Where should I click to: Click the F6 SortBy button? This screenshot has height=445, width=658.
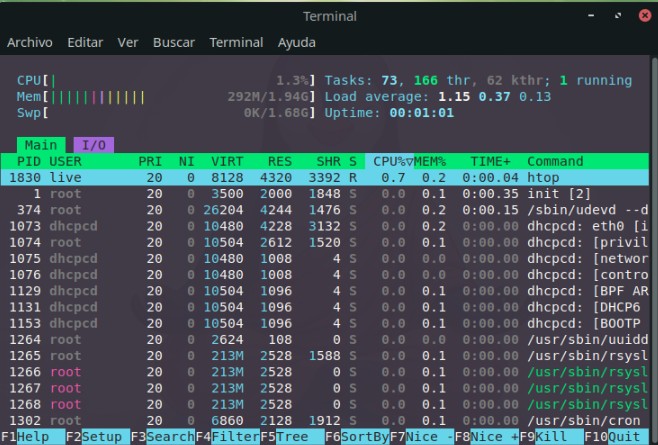(358, 437)
